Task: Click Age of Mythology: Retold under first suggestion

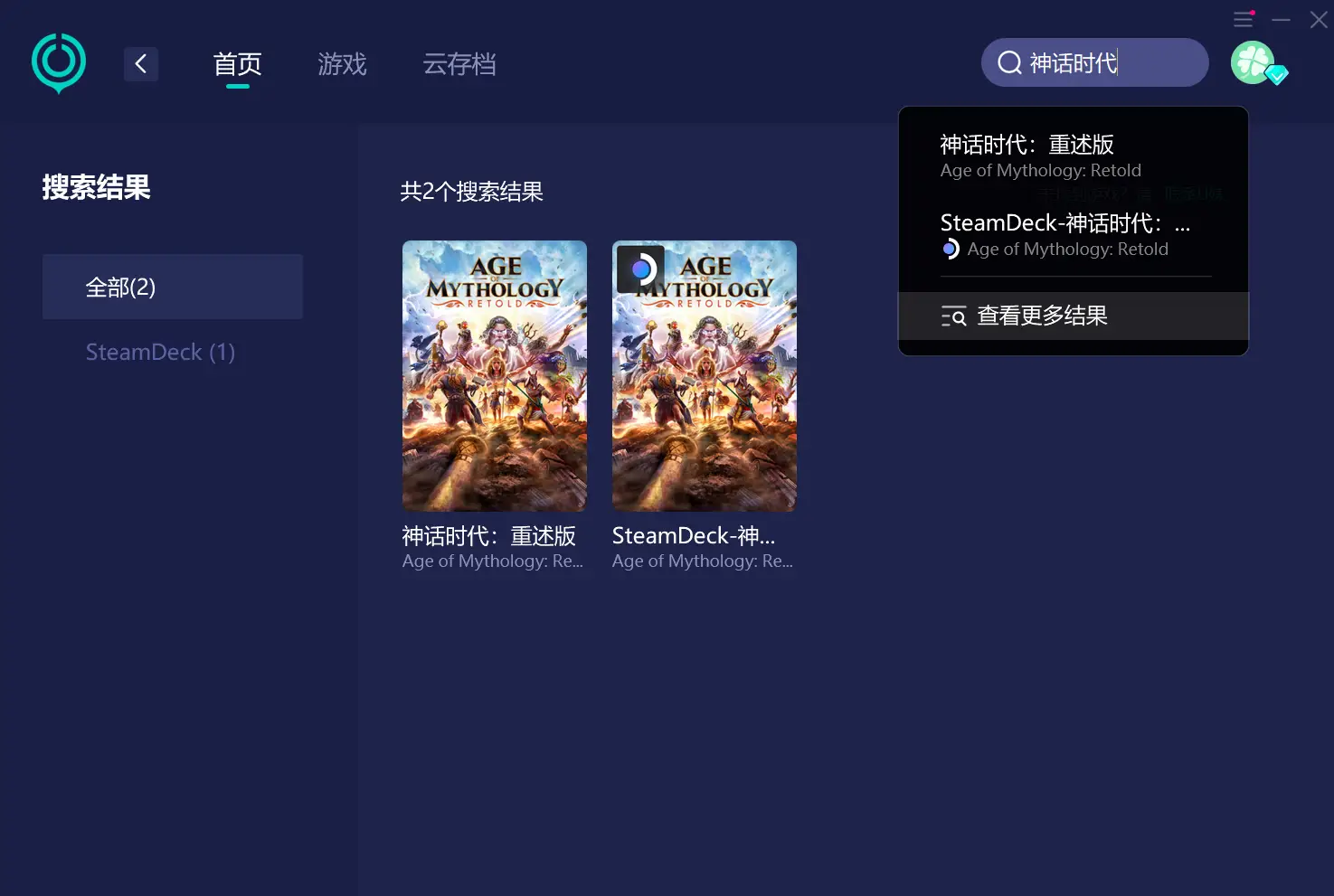Action: click(1041, 170)
